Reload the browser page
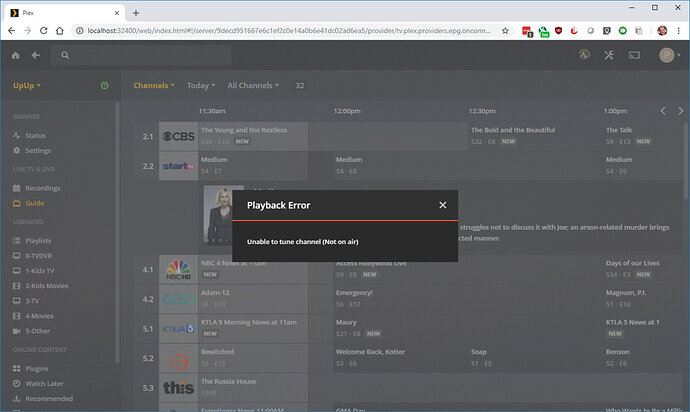 coord(43,31)
